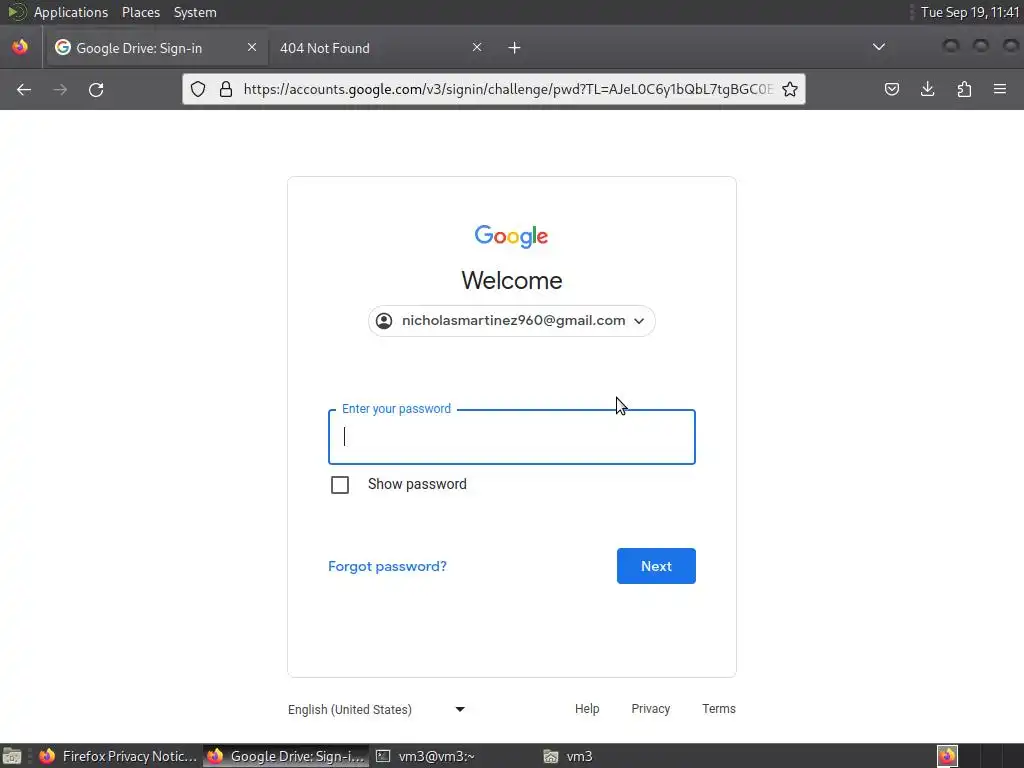Reload the page with the refresh icon

click(x=96, y=89)
